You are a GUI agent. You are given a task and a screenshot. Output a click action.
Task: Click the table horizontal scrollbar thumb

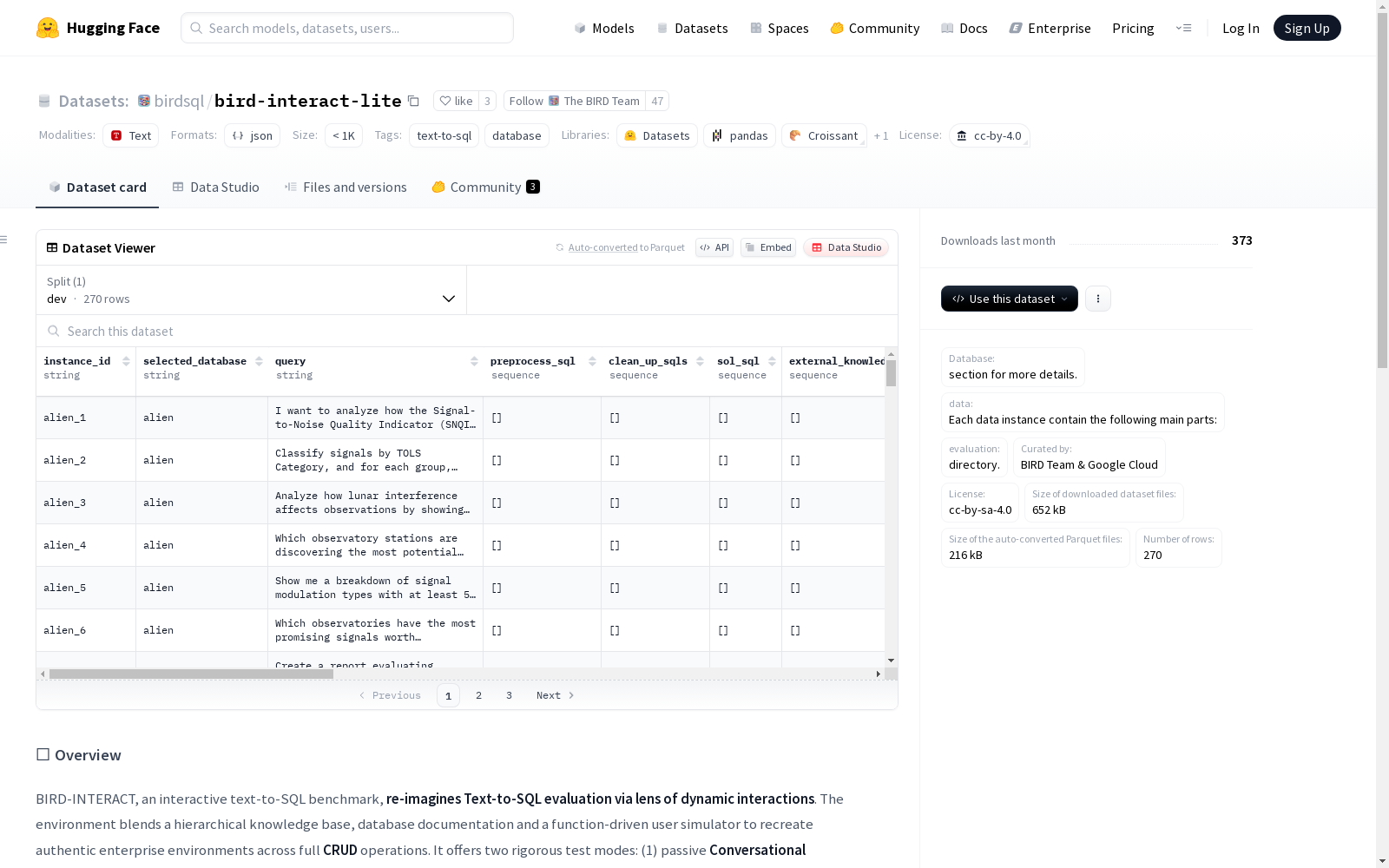tap(191, 674)
